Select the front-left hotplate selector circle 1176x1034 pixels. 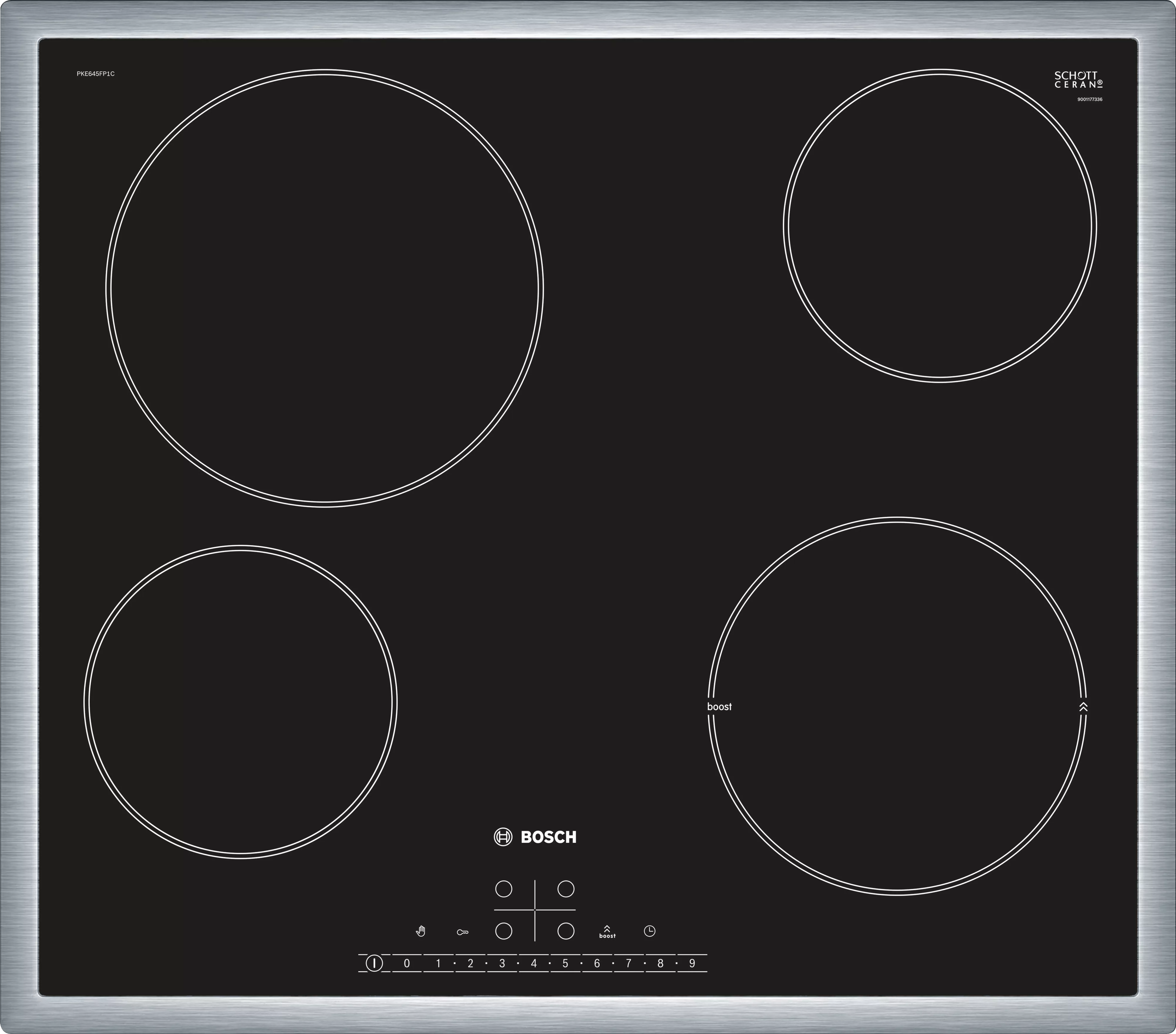[503, 931]
